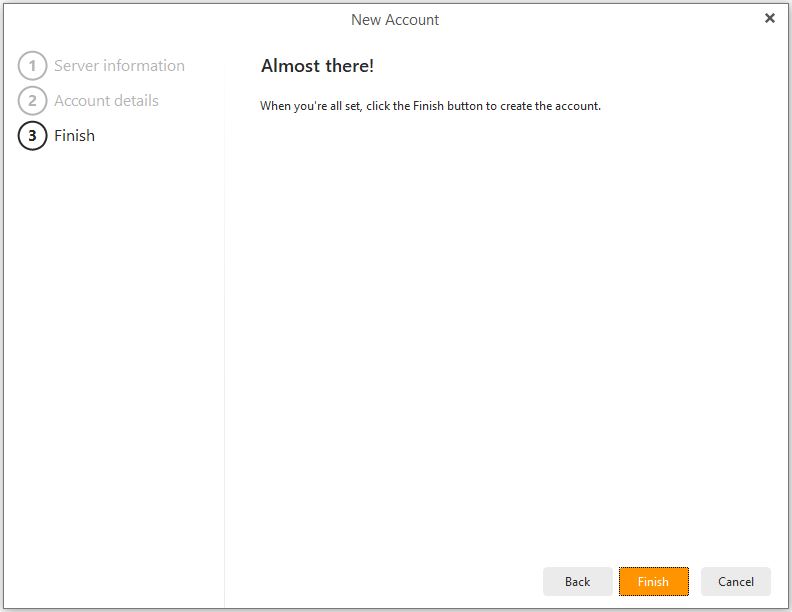
Task: Go back with the Back button
Action: [577, 581]
